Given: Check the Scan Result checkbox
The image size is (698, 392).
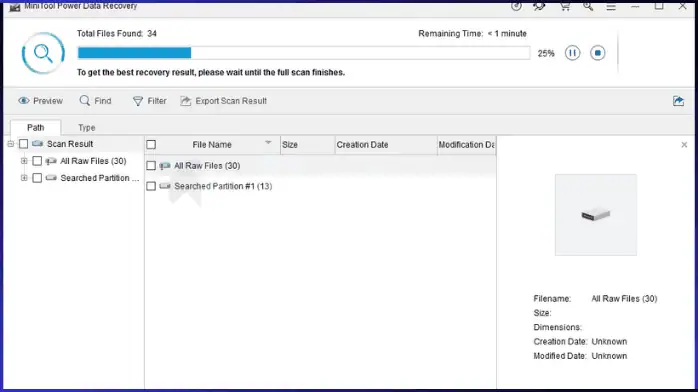Looking at the screenshot, I should (x=24, y=144).
